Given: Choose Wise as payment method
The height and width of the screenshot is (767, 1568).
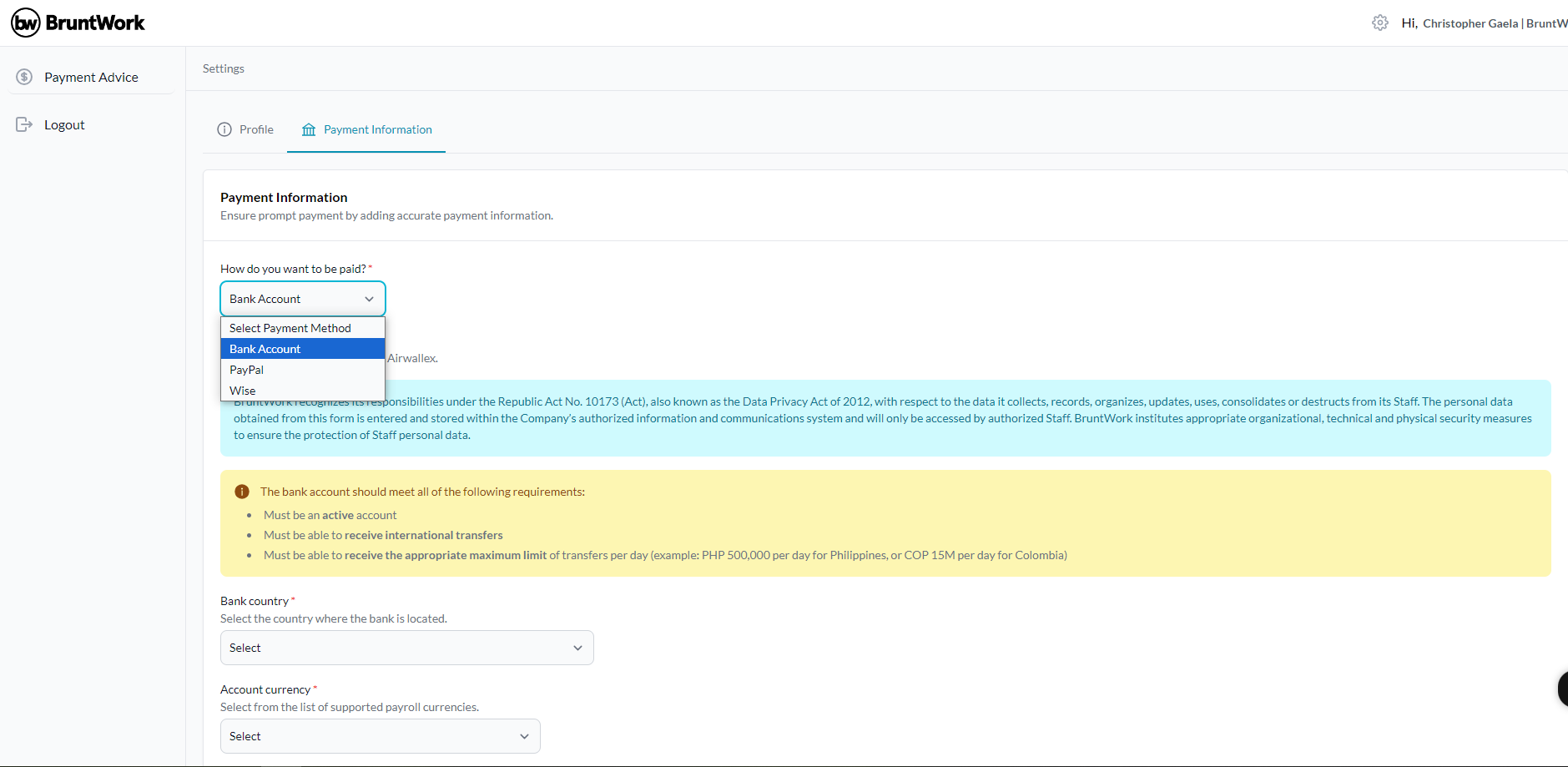Looking at the screenshot, I should pos(303,391).
